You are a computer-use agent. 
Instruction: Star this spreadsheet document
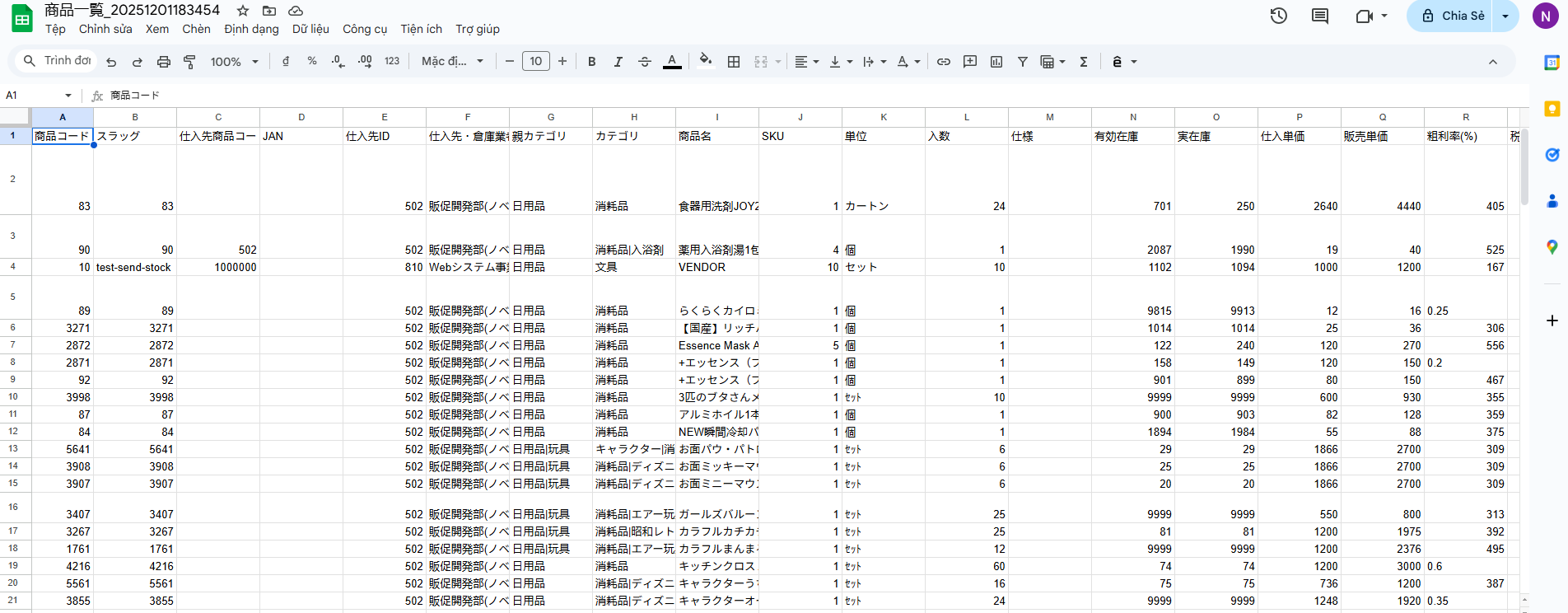click(243, 11)
